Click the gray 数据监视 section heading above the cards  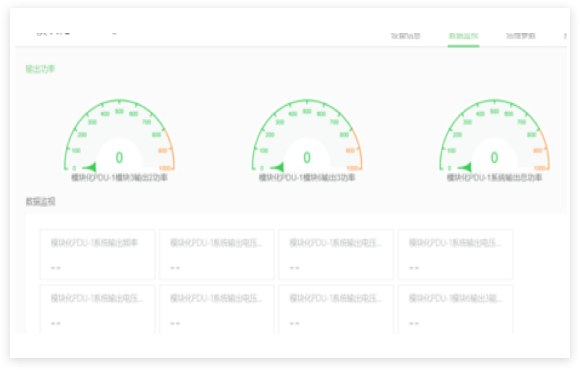40,201
